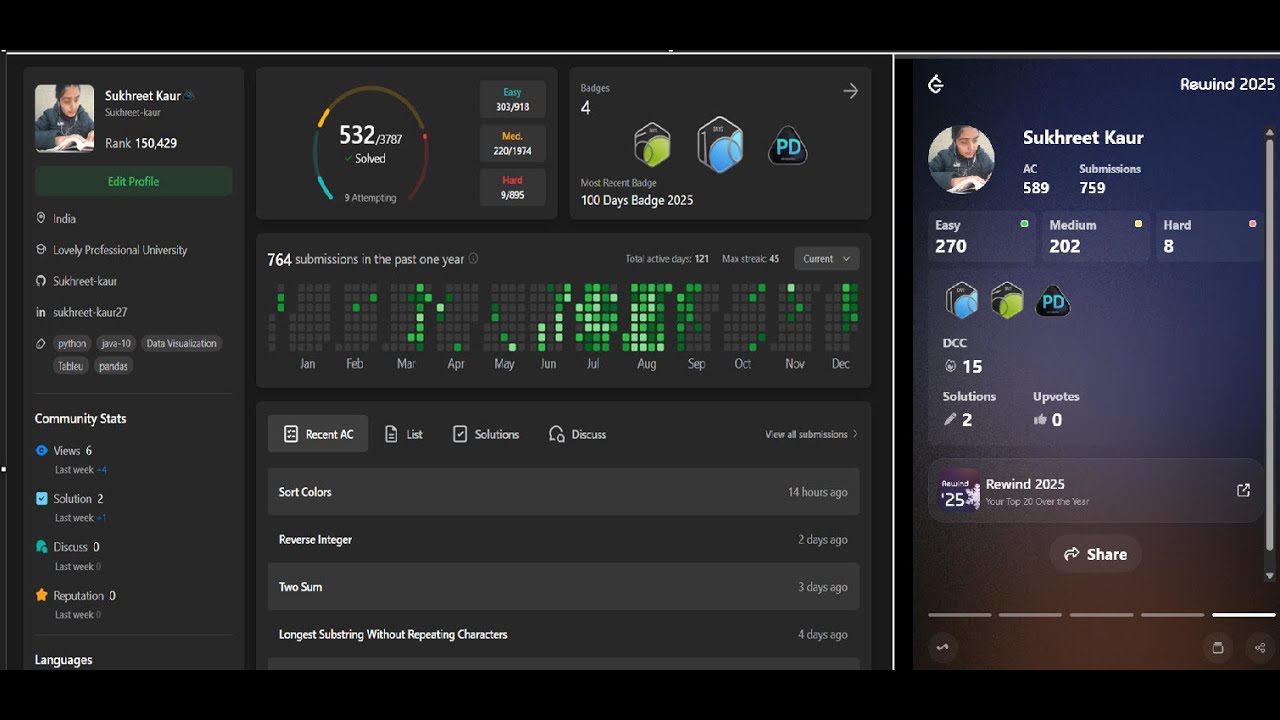This screenshot has height=720, width=1280.
Task: Click the graduation cap icon beside Lovely Professional University
Action: pos(41,250)
